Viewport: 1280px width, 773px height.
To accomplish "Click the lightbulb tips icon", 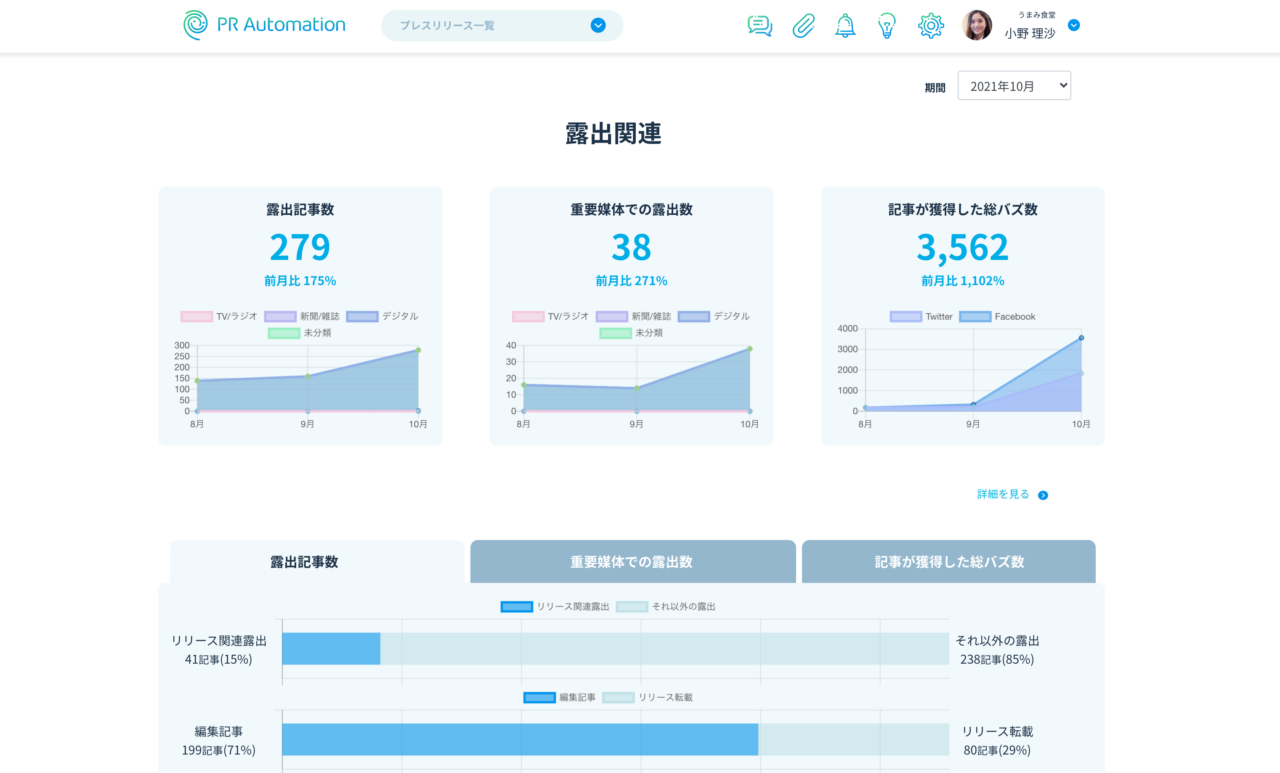I will 887,26.
